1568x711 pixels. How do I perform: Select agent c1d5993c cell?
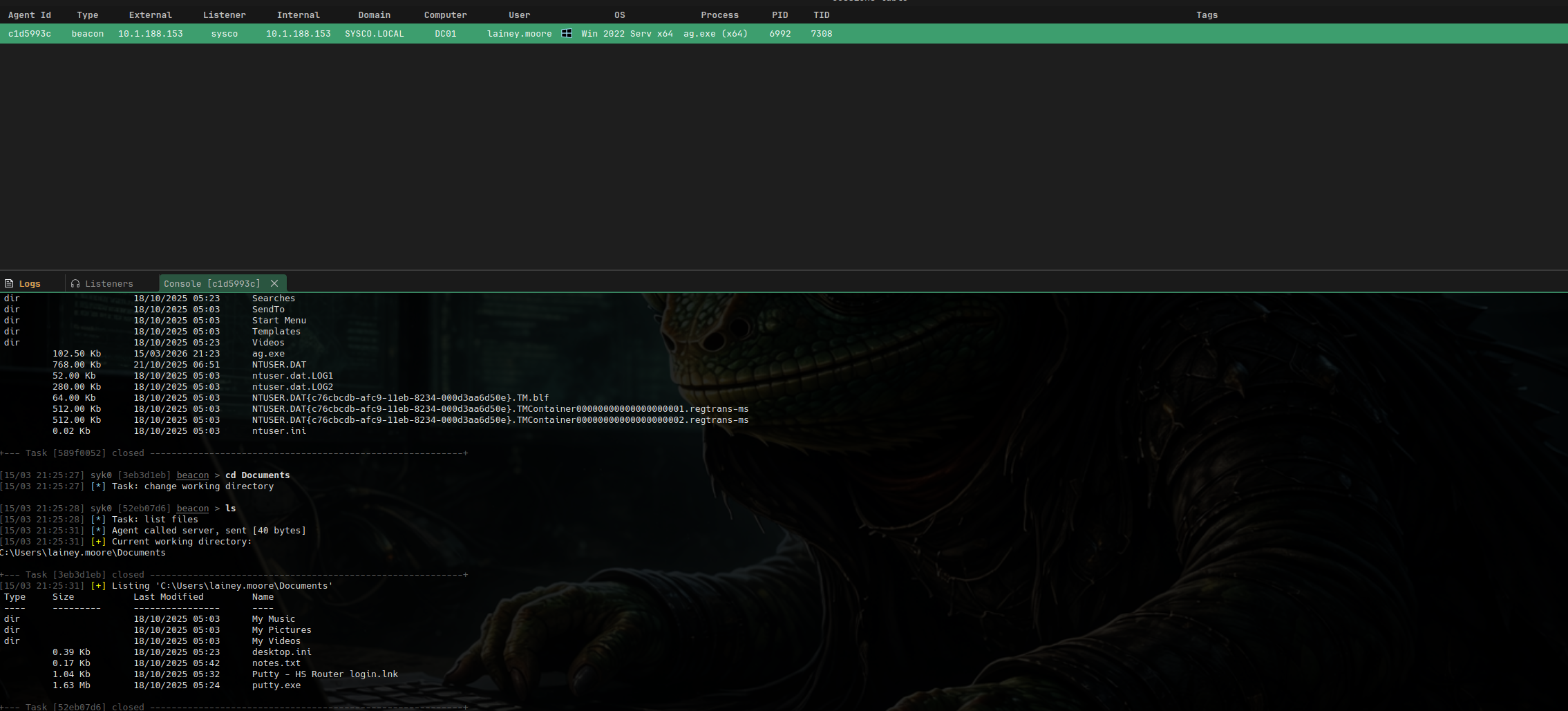coord(30,33)
